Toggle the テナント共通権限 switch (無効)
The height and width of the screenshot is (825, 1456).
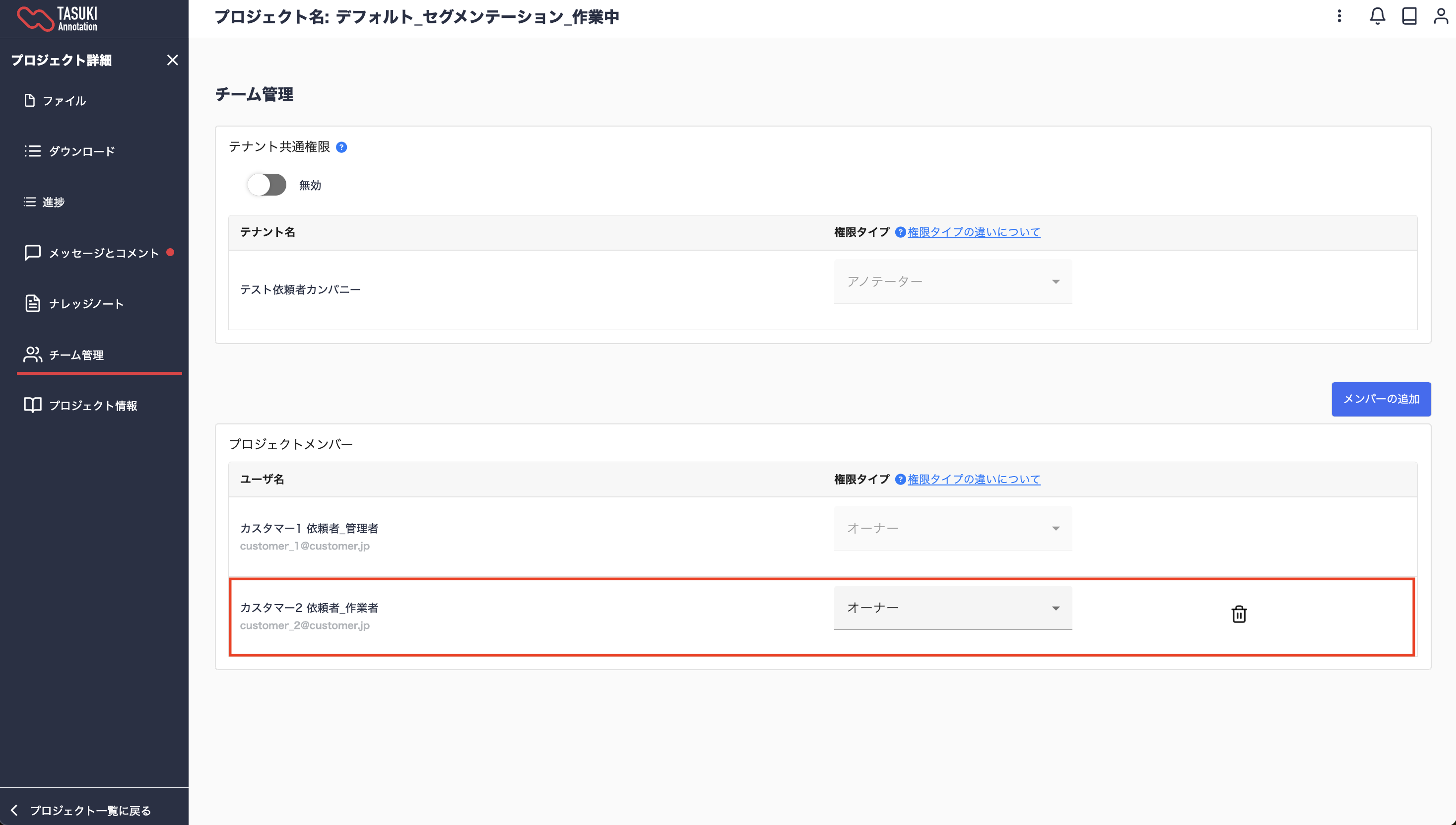coord(267,185)
